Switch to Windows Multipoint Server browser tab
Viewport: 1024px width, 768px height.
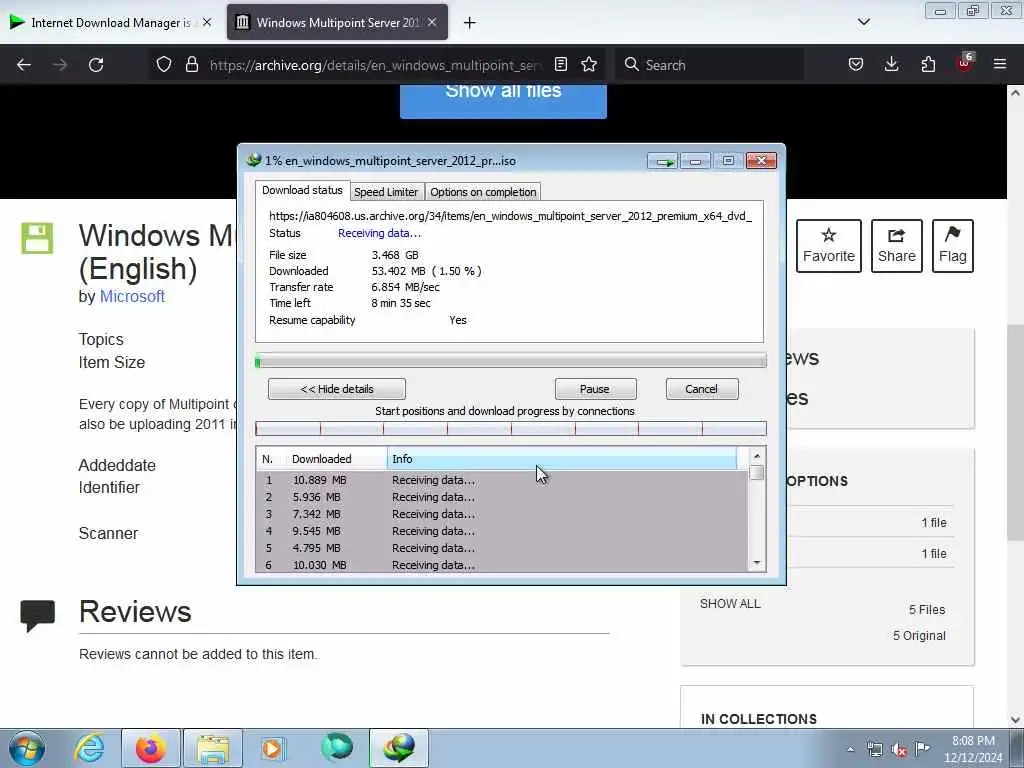click(x=337, y=22)
